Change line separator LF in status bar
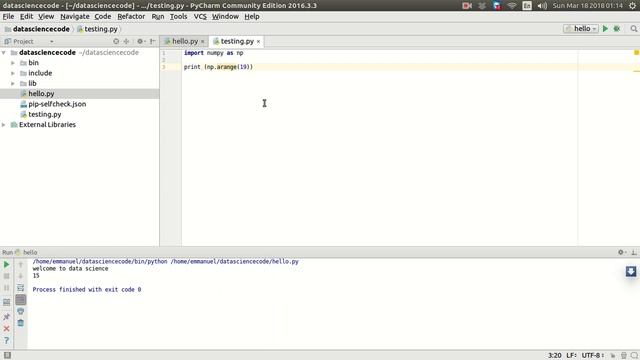 coord(571,356)
